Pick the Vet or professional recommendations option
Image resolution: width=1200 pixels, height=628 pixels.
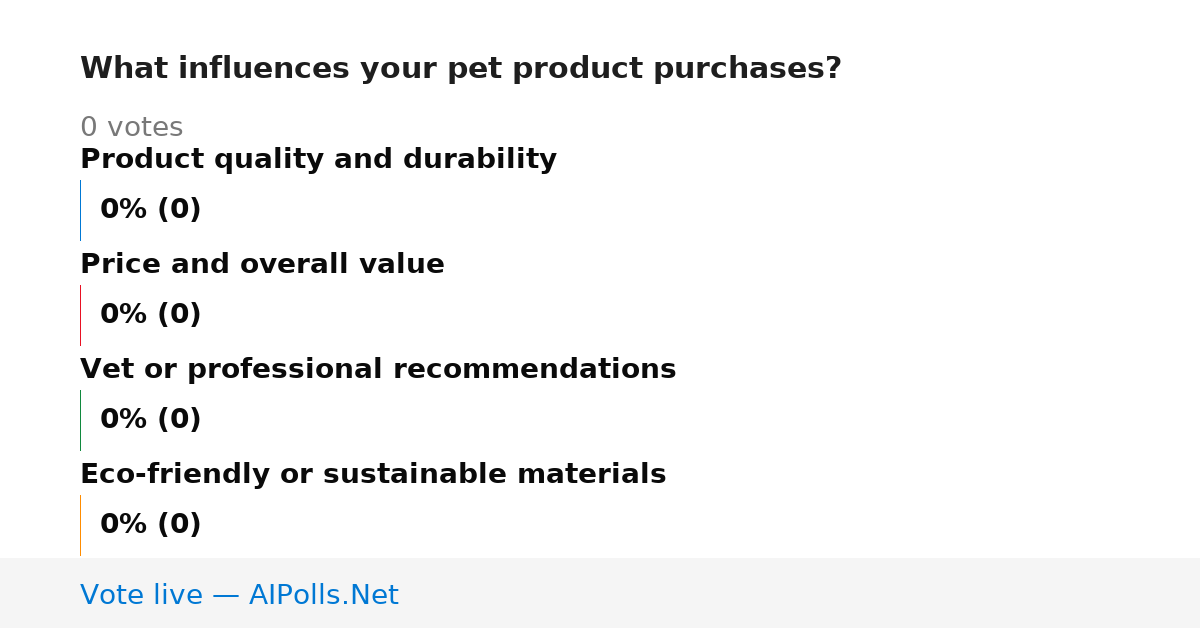378,370
